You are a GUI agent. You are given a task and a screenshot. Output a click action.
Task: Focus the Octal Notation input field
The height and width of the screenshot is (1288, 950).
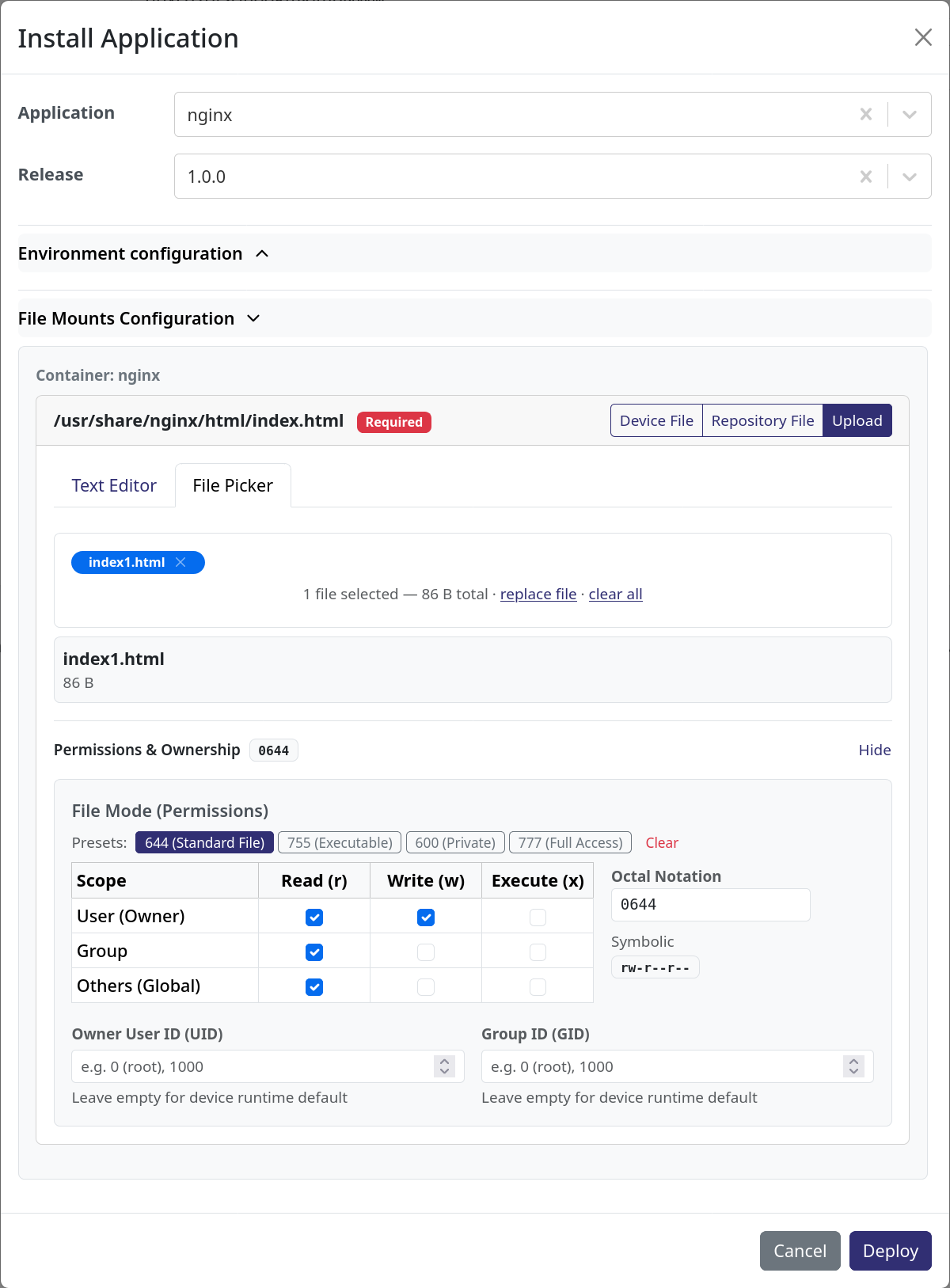point(711,905)
